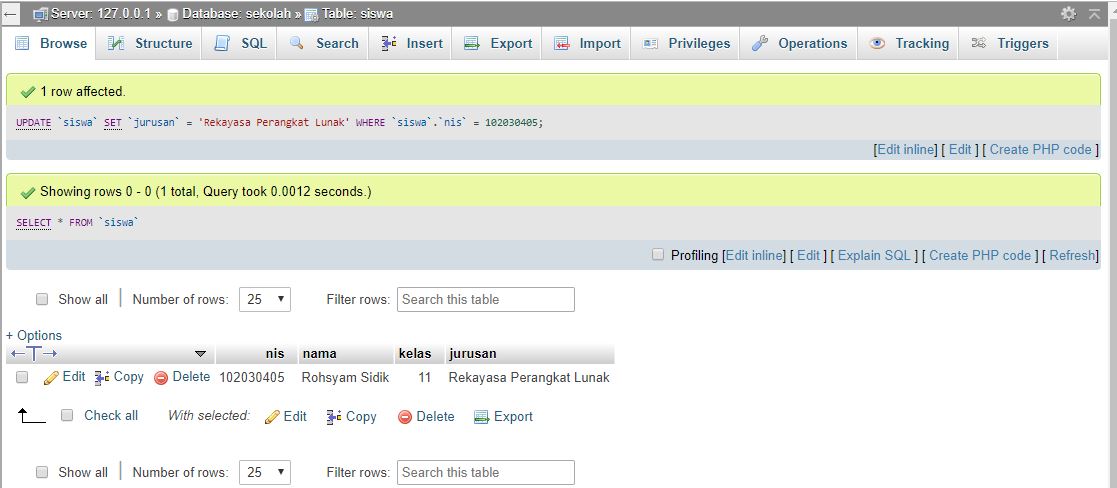Image resolution: width=1117 pixels, height=488 pixels.
Task: Open the Browse tab
Action: pyautogui.click(x=51, y=43)
